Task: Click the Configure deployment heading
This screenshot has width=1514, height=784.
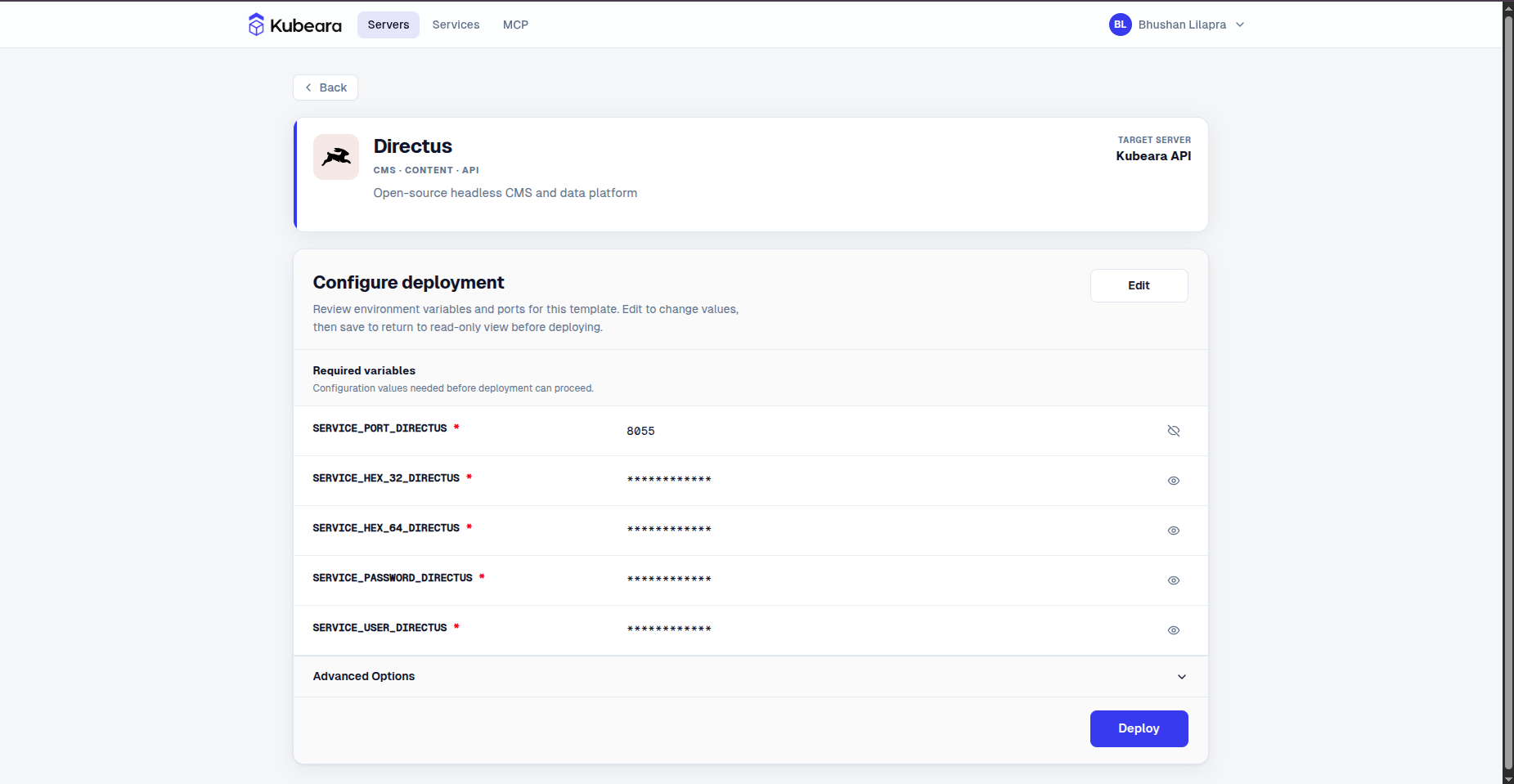Action: pyautogui.click(x=408, y=283)
